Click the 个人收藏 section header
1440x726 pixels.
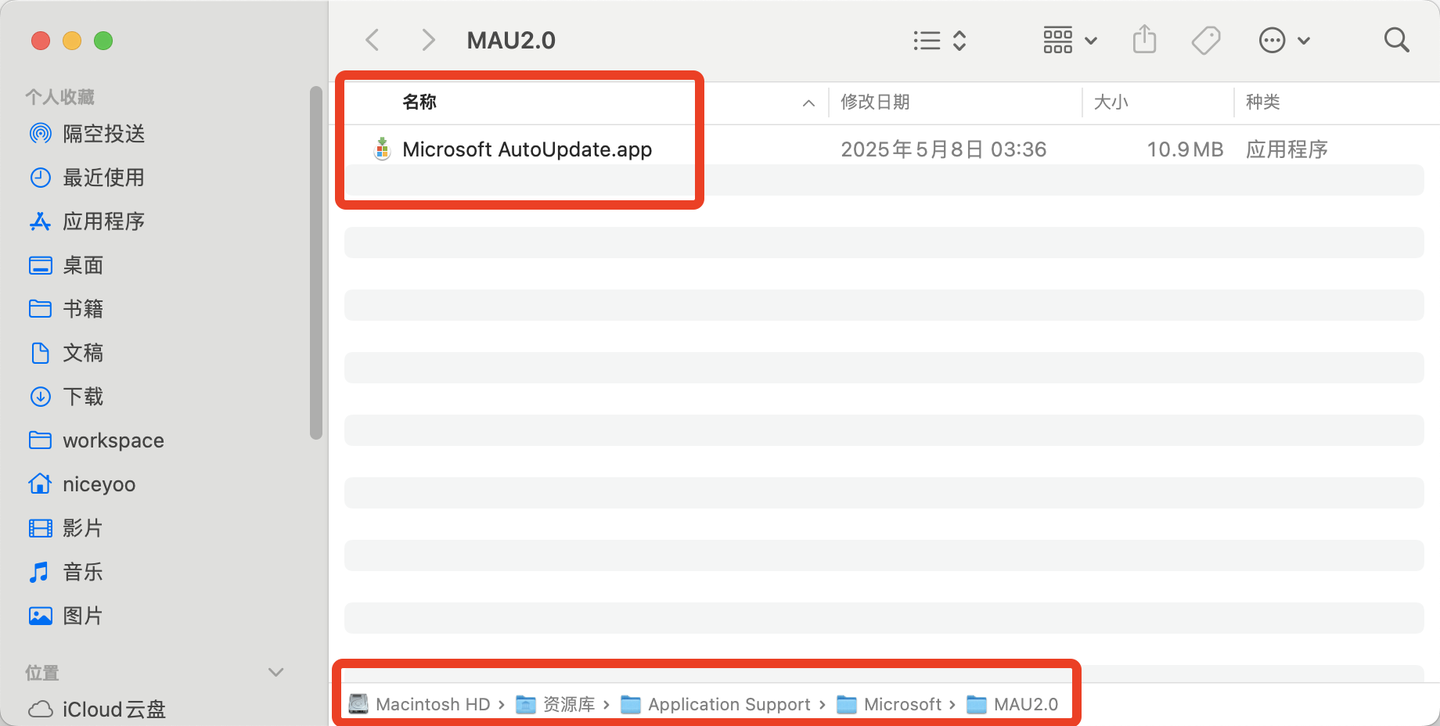pyautogui.click(x=60, y=97)
